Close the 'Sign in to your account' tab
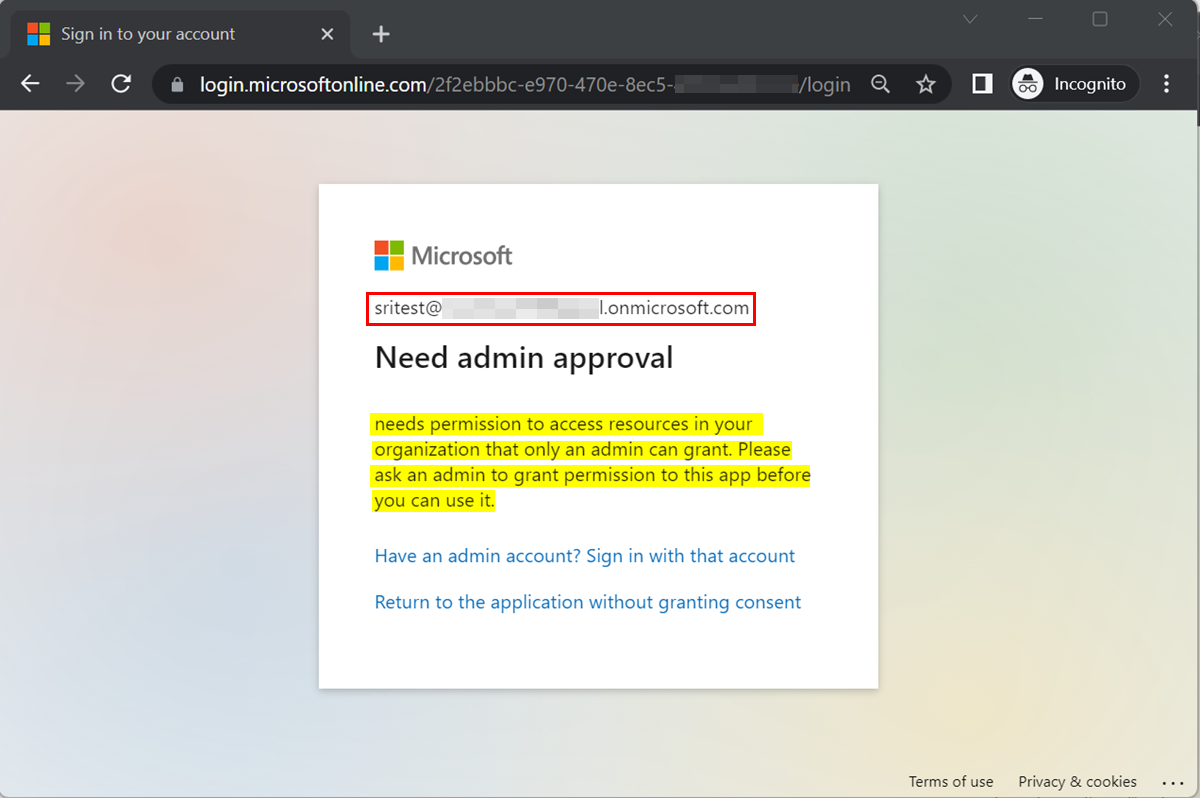Viewport: 1200px width, 798px height. pos(327,34)
